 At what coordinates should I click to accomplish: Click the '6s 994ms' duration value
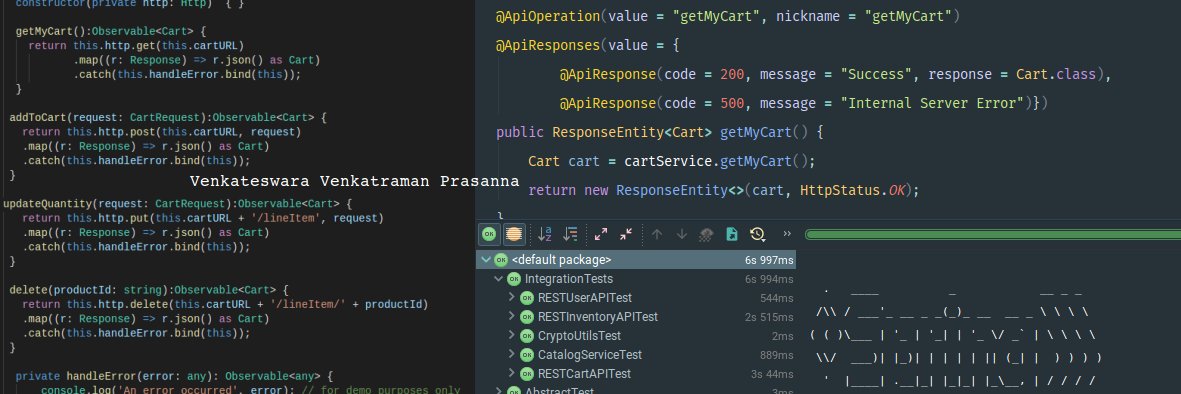[x=769, y=279]
